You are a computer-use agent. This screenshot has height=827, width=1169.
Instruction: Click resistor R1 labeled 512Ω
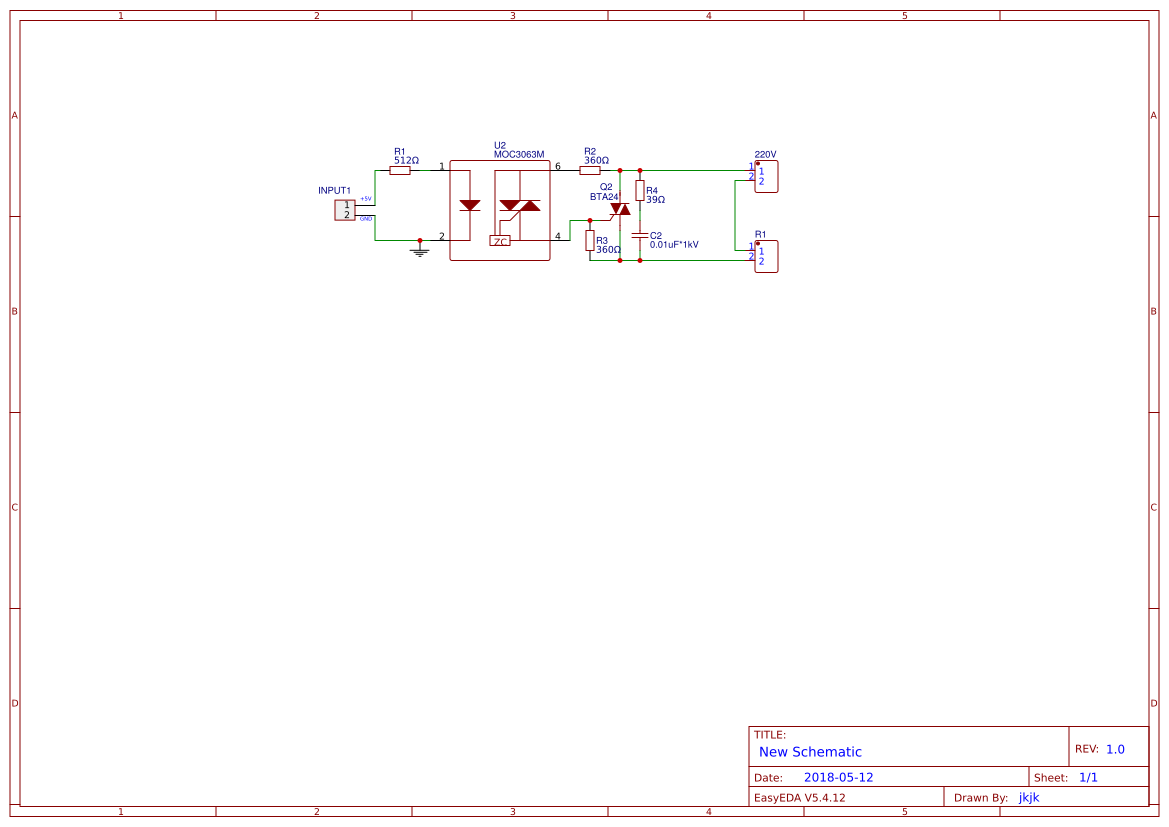pyautogui.click(x=400, y=170)
